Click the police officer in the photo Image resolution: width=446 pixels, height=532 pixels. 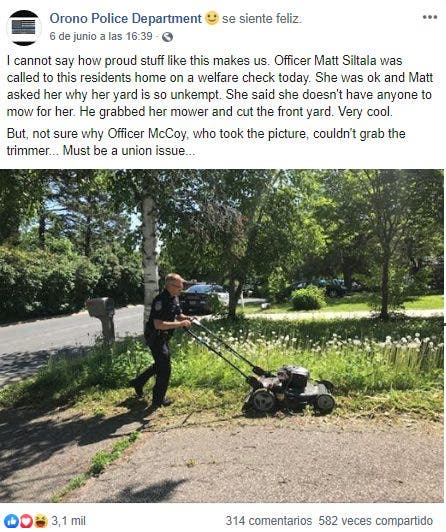(x=161, y=340)
